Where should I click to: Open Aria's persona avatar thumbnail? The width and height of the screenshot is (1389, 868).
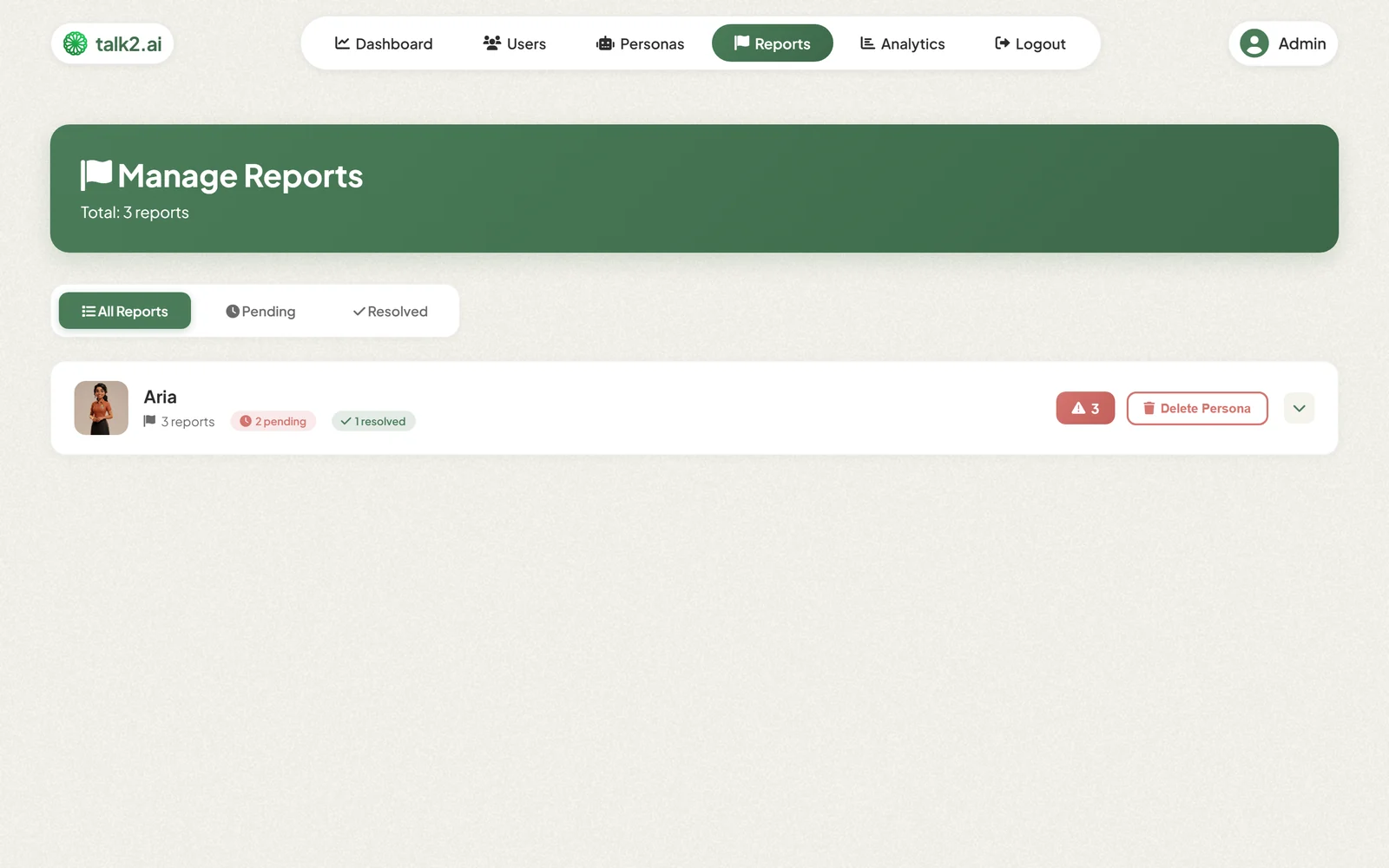[x=102, y=408]
